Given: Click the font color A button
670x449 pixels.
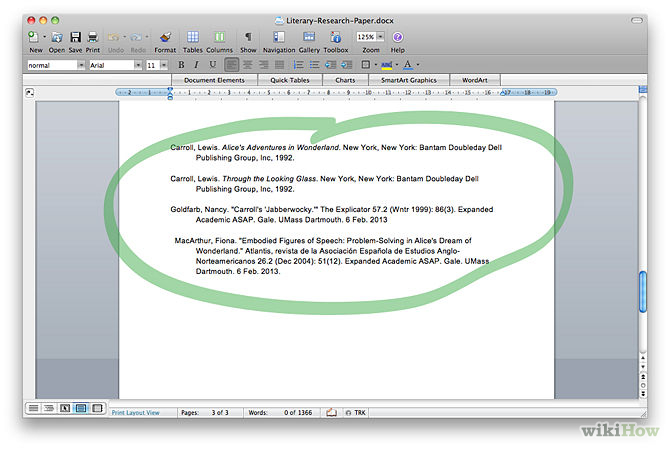Looking at the screenshot, I should (x=406, y=65).
